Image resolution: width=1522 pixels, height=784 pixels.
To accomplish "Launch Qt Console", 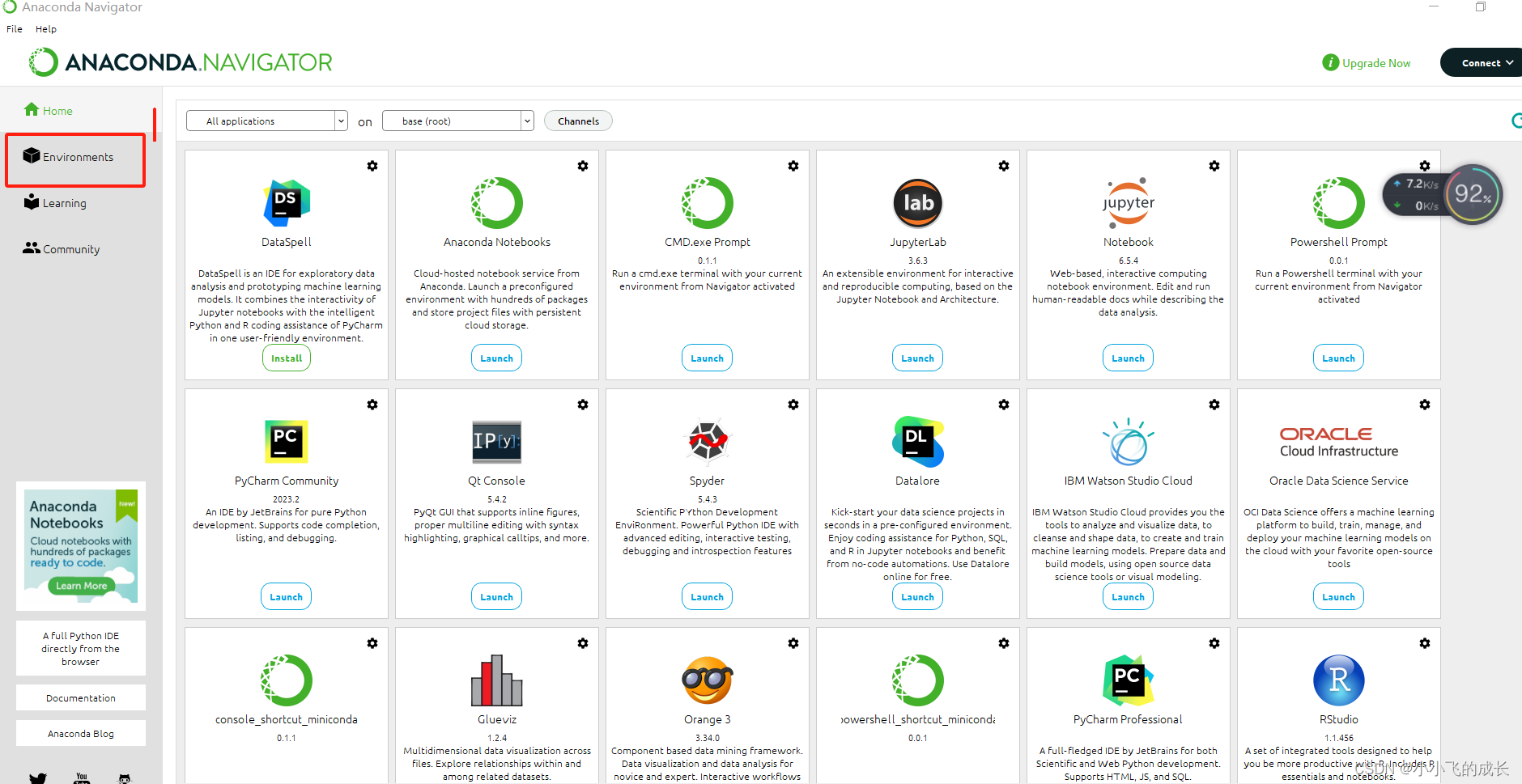I will pos(496,597).
